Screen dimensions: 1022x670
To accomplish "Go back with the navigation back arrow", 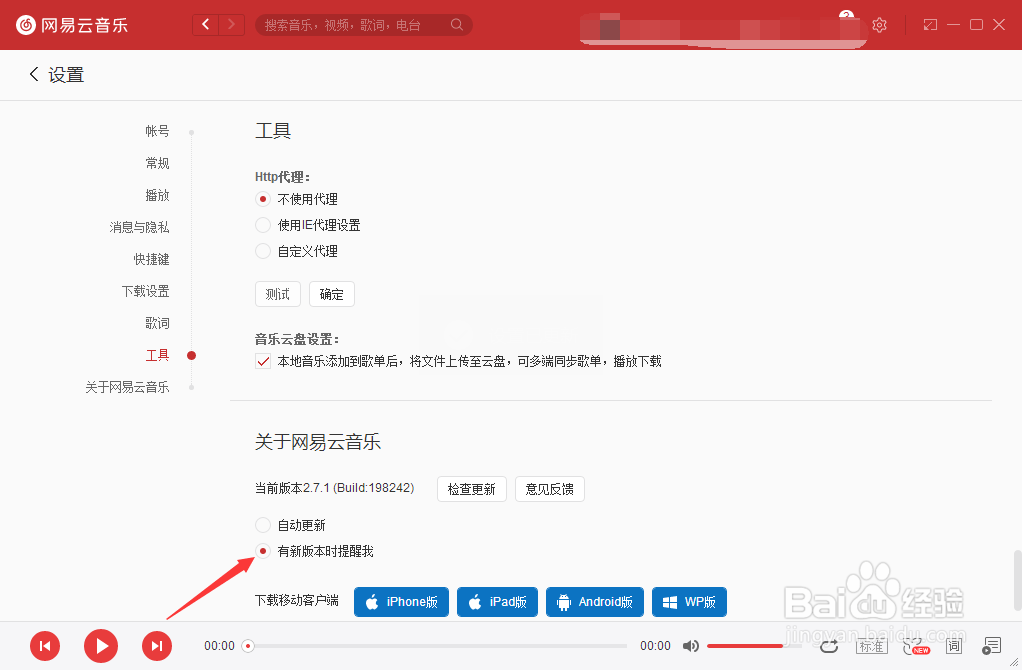I will 205,25.
